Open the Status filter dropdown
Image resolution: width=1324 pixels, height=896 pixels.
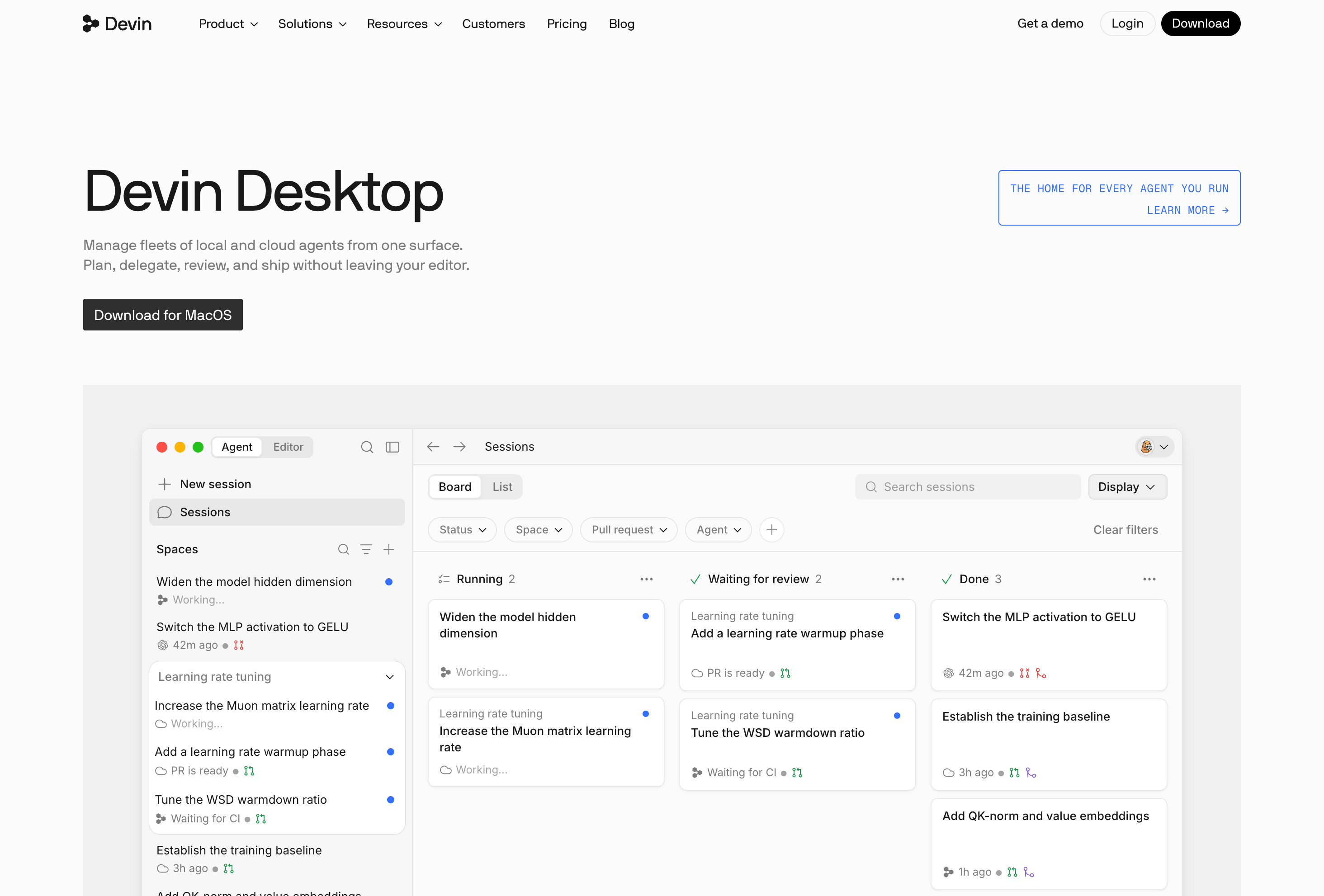pyautogui.click(x=462, y=530)
